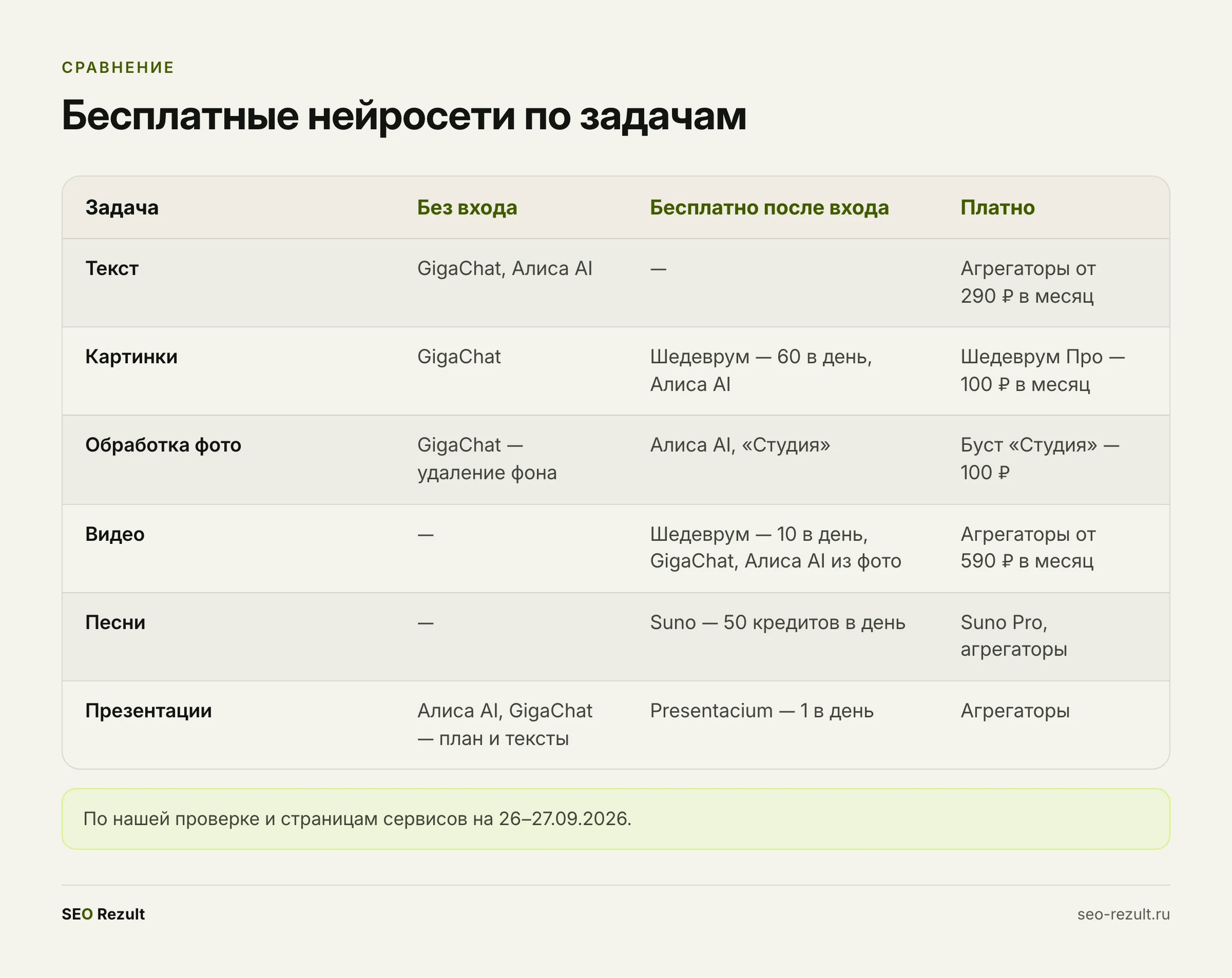Image resolution: width=1232 pixels, height=978 pixels.
Task: Click the "Suno Pro, агрегаторы" cell
Action: tap(1014, 636)
